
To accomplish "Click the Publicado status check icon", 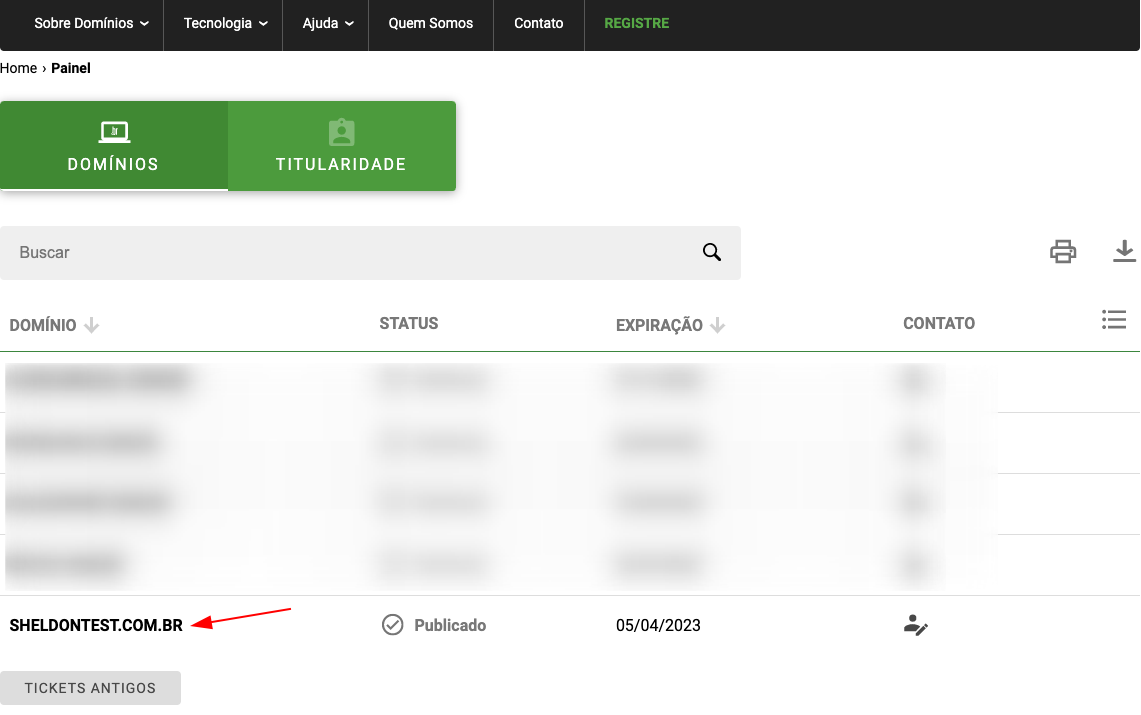I will coord(393,625).
